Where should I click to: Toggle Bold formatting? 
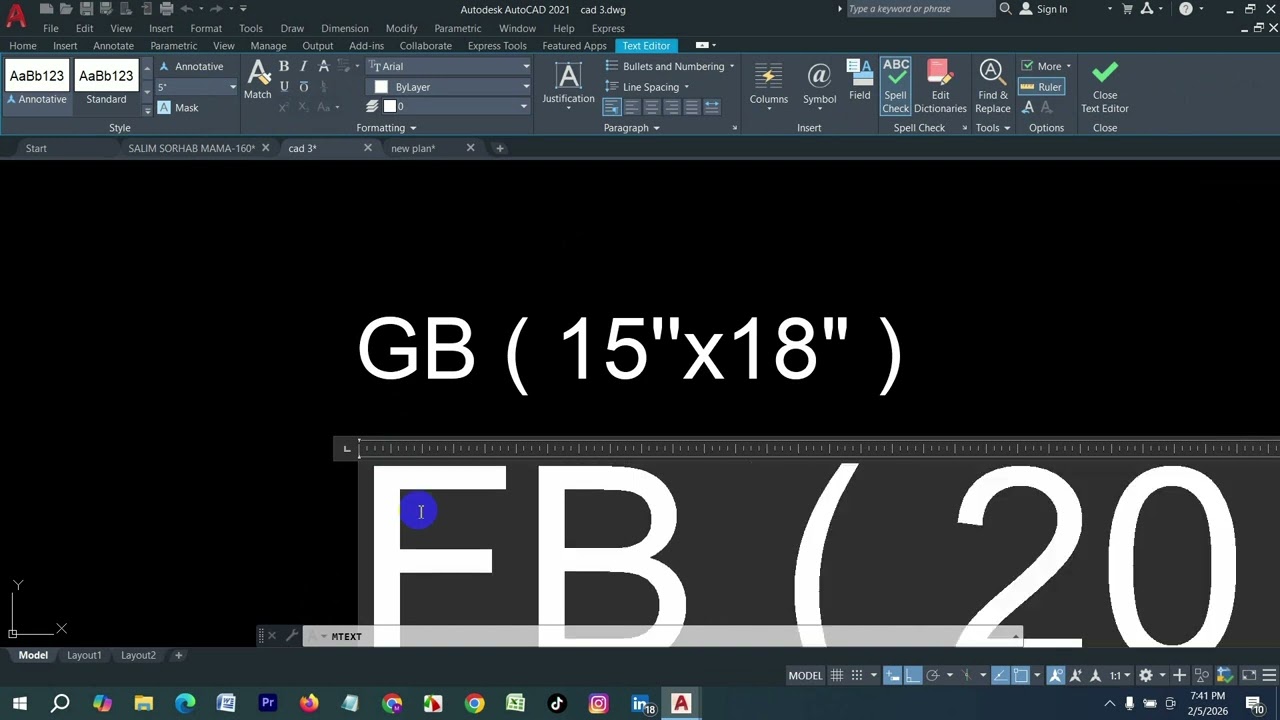284,67
